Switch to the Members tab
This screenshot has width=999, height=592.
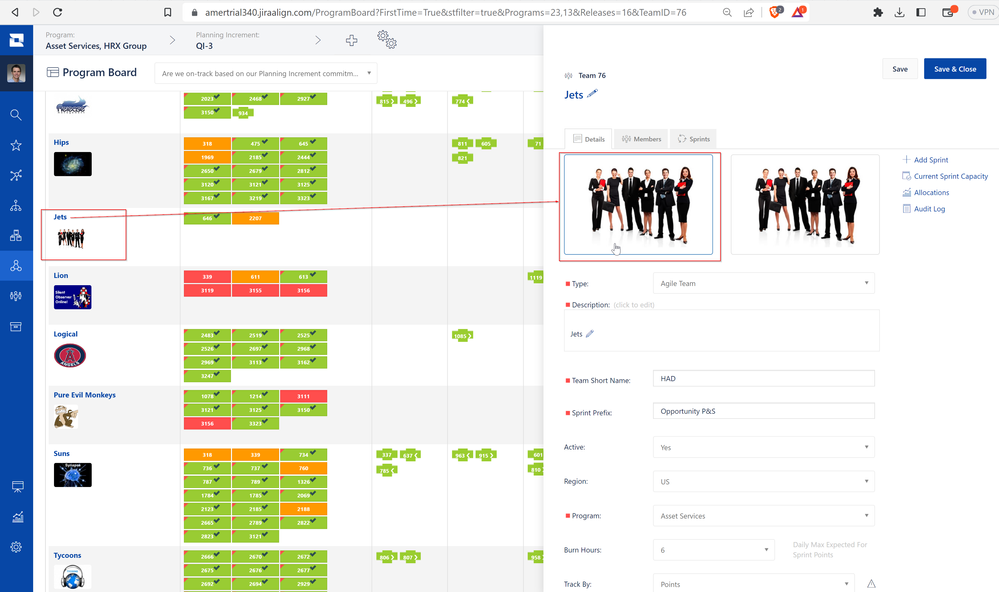point(641,138)
